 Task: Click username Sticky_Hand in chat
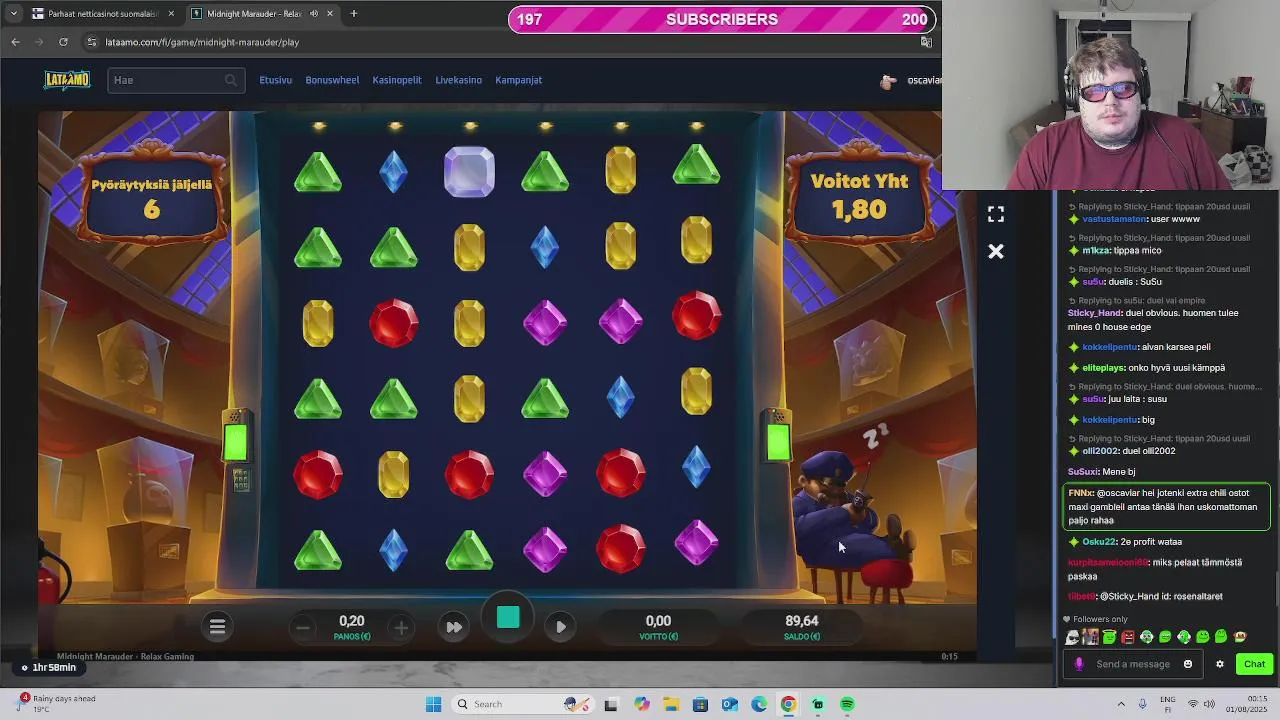[x=1095, y=313]
